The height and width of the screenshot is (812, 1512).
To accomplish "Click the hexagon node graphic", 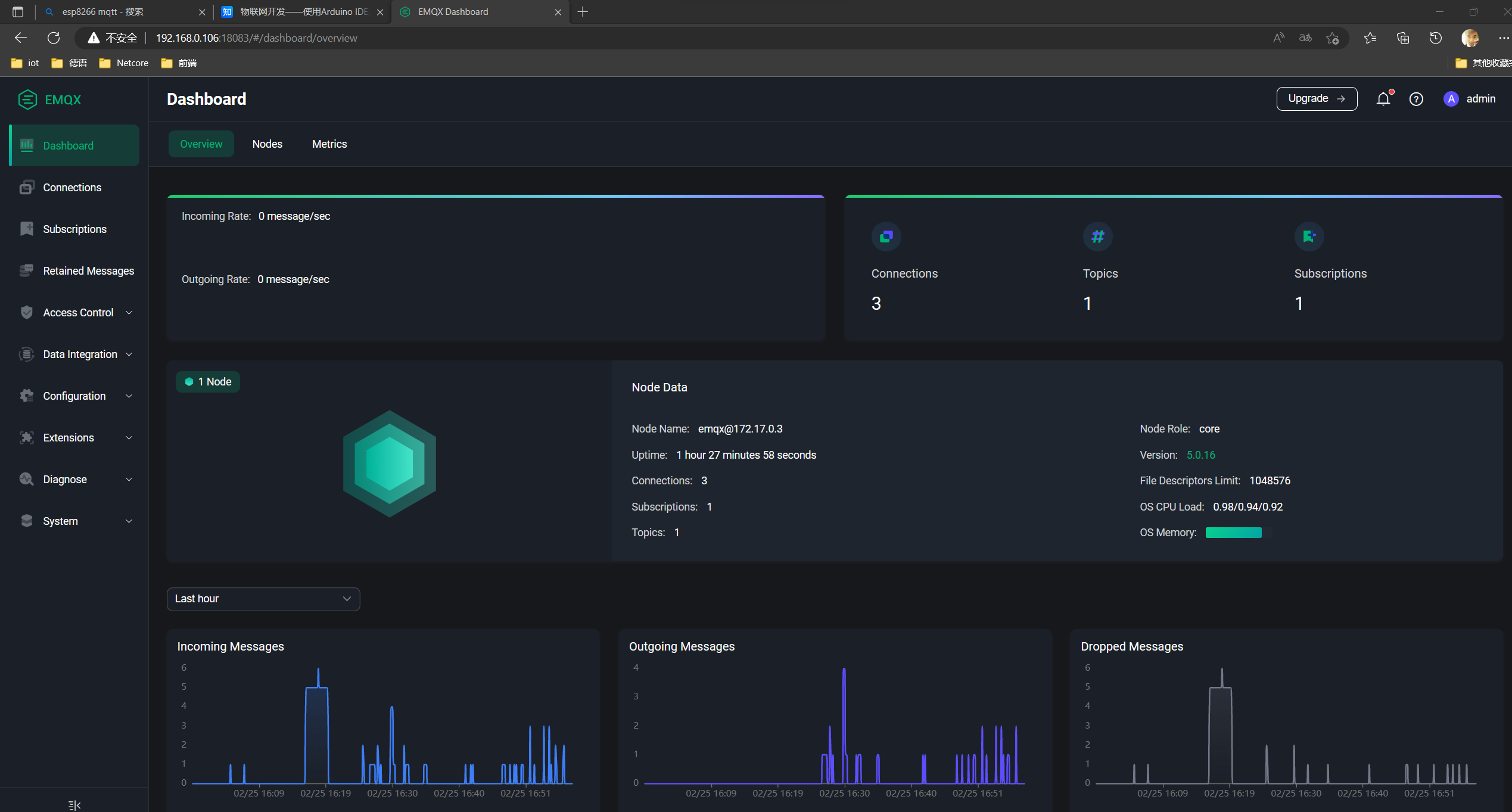I will pyautogui.click(x=390, y=463).
